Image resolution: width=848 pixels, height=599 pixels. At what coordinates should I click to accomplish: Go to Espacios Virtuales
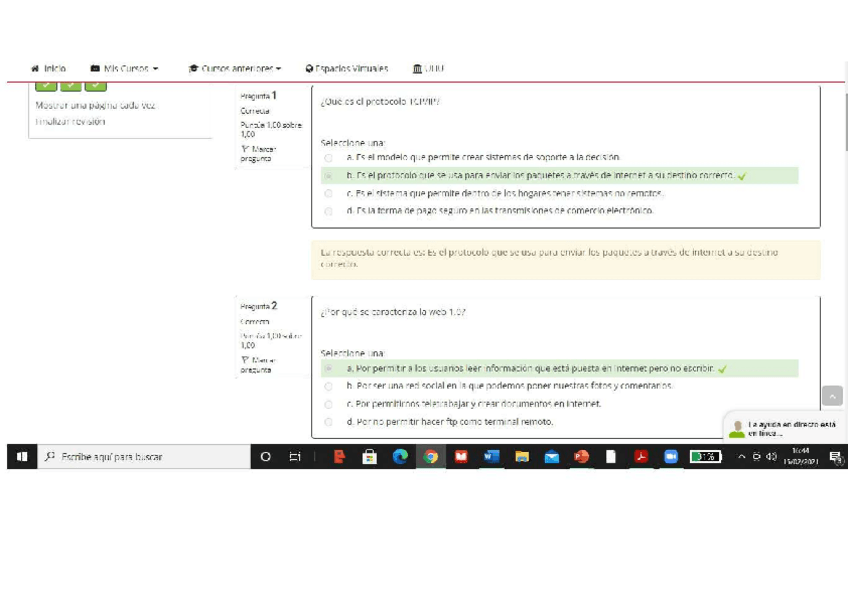[347, 69]
